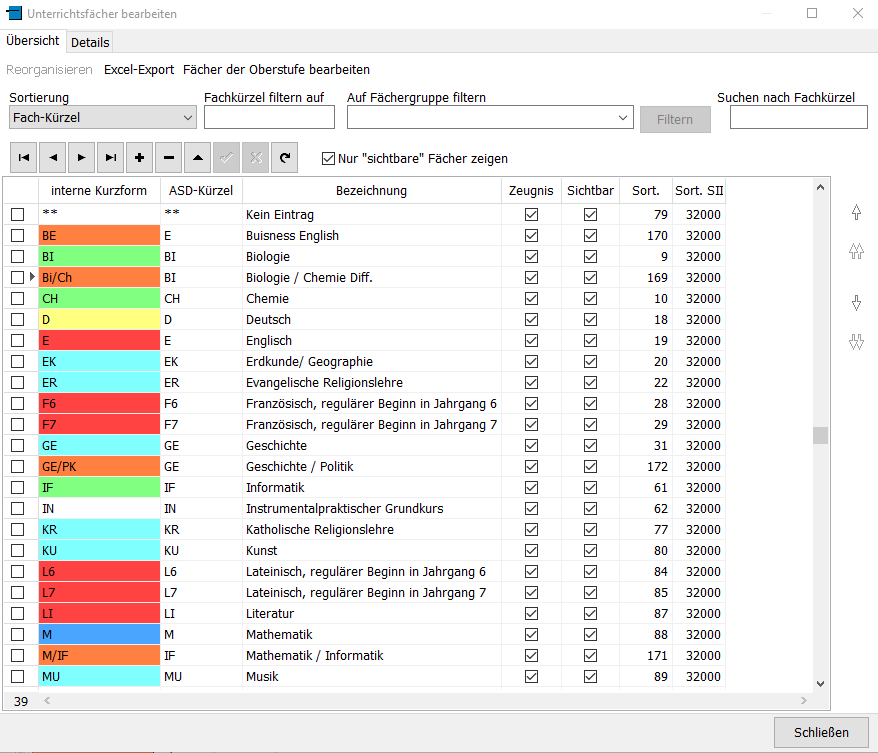Image resolution: width=878 pixels, height=753 pixels.
Task: Click the Filtern button
Action: coord(675,119)
